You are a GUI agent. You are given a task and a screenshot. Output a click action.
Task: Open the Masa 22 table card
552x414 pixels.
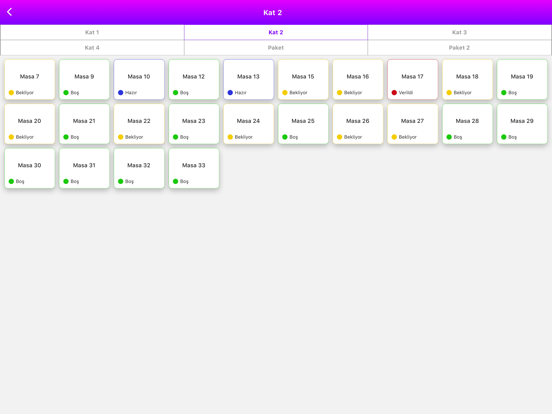point(139,124)
